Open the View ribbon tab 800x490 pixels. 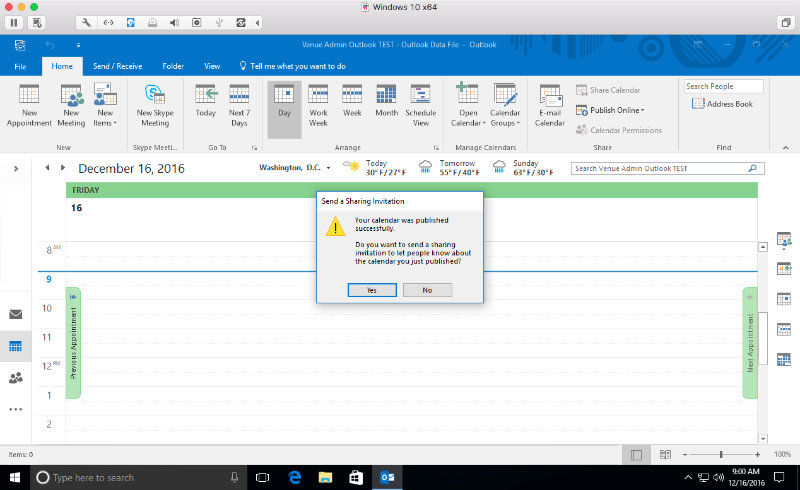tap(212, 66)
